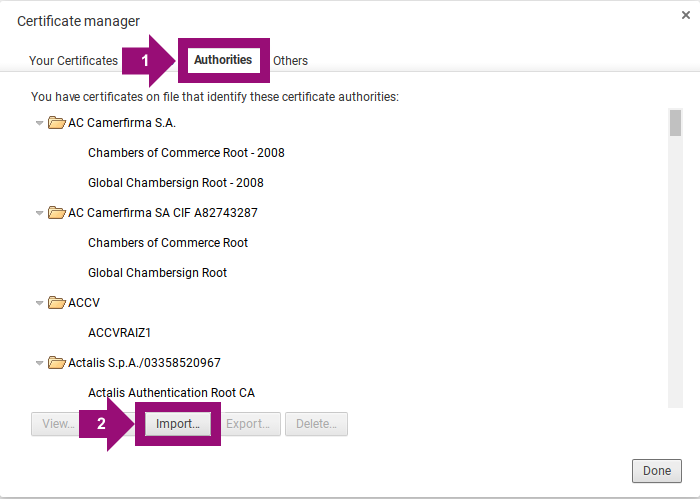Select Global Chambersign Root - 2008 certificate
Screen dimensions: 700x499
pyautogui.click(x=175, y=183)
